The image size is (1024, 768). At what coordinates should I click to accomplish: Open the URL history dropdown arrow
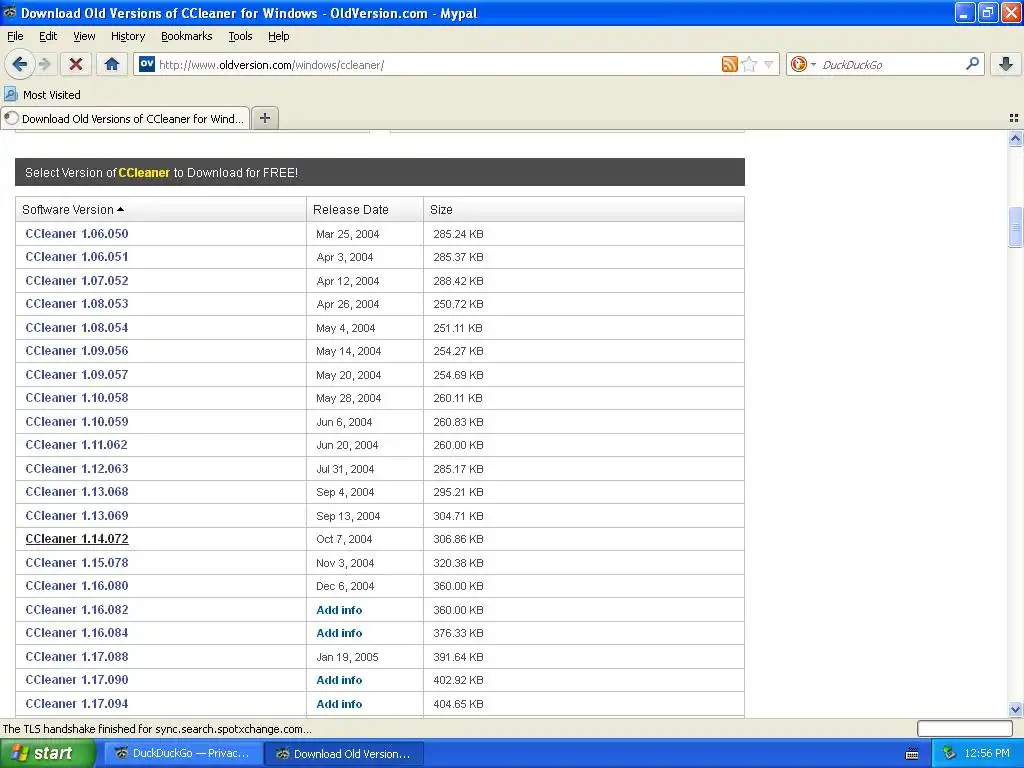click(x=769, y=64)
